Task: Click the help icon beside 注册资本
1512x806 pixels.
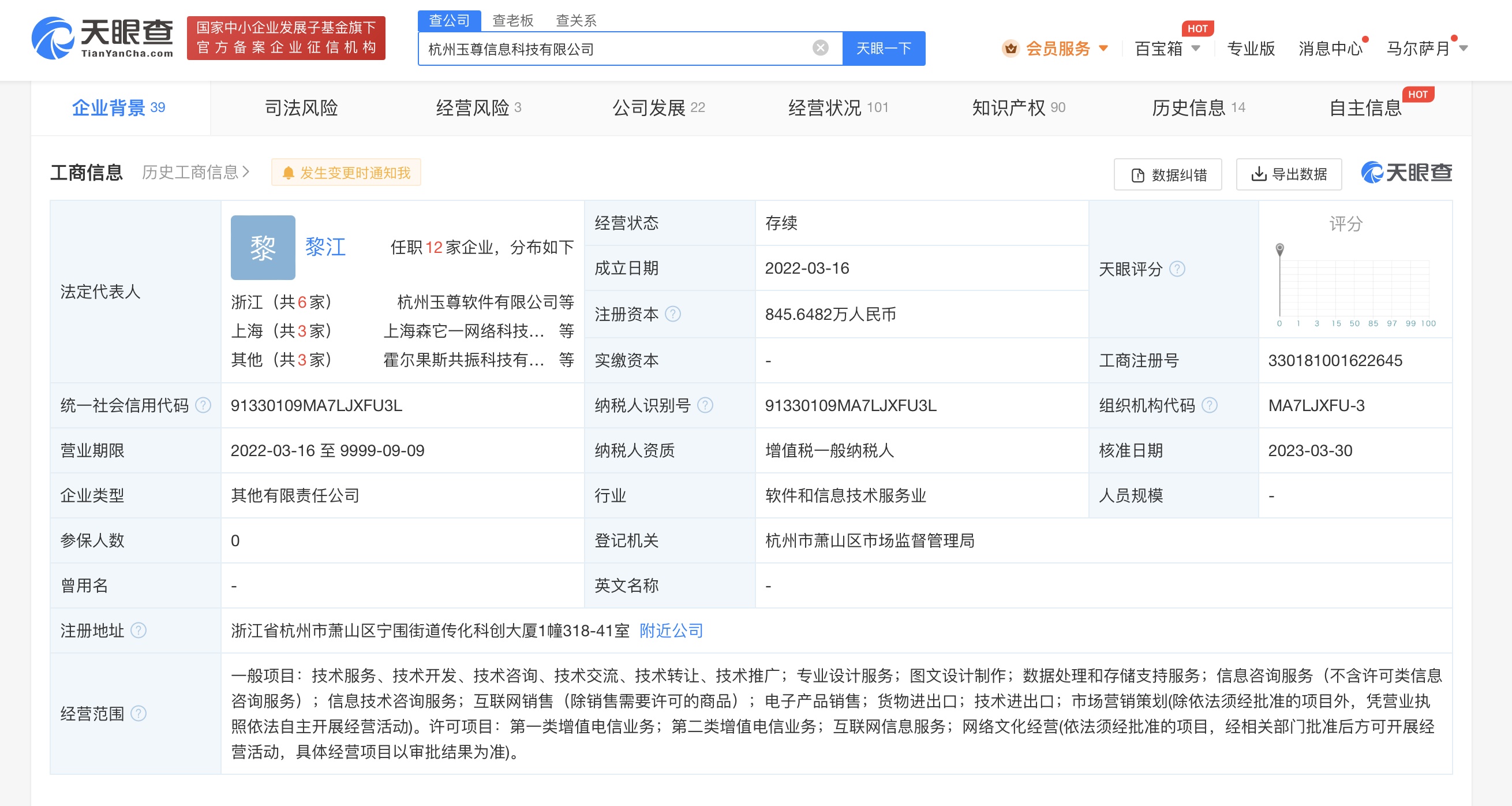Action: coord(673,314)
